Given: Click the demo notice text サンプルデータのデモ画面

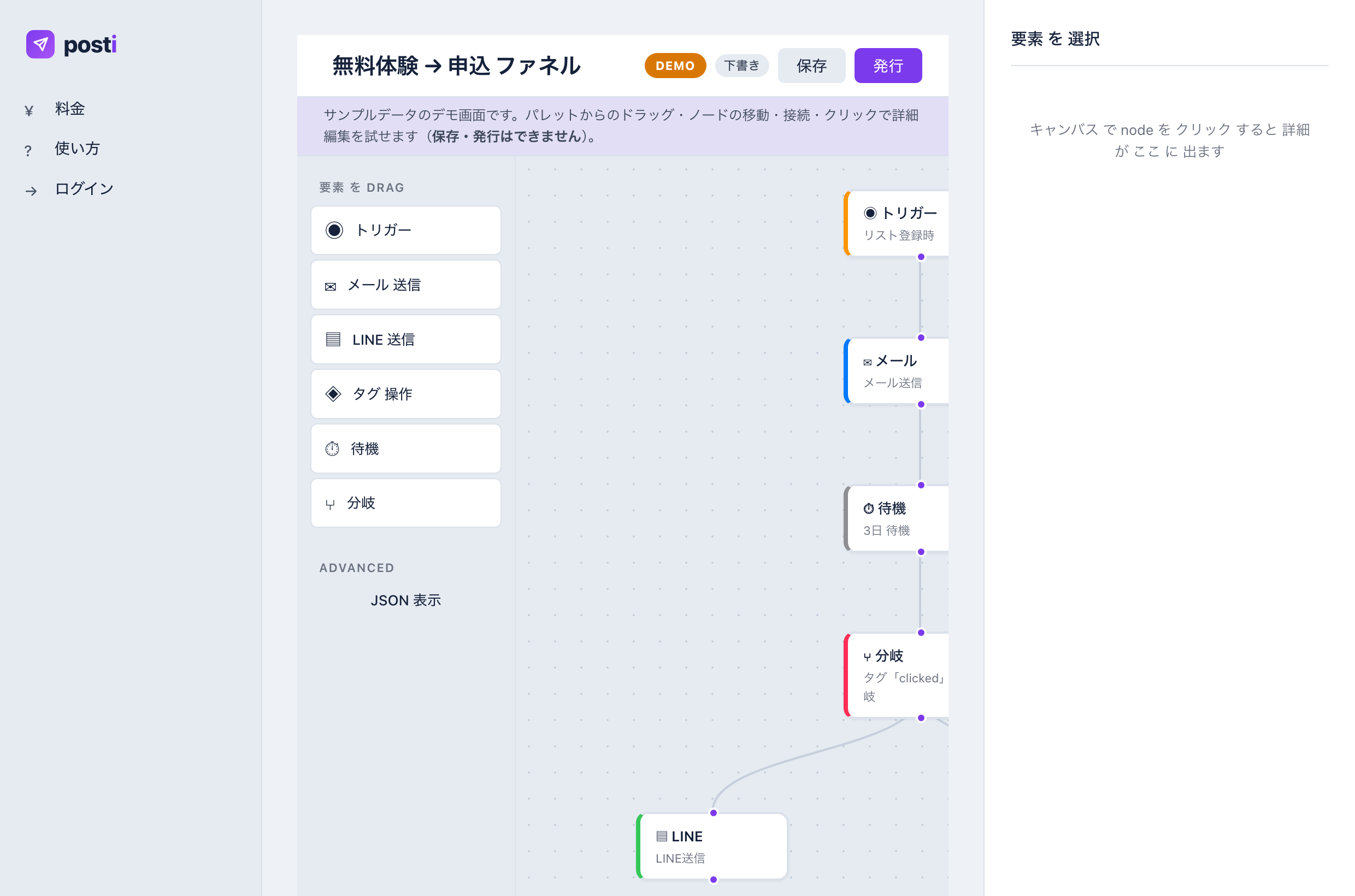Looking at the screenshot, I should click(621, 125).
